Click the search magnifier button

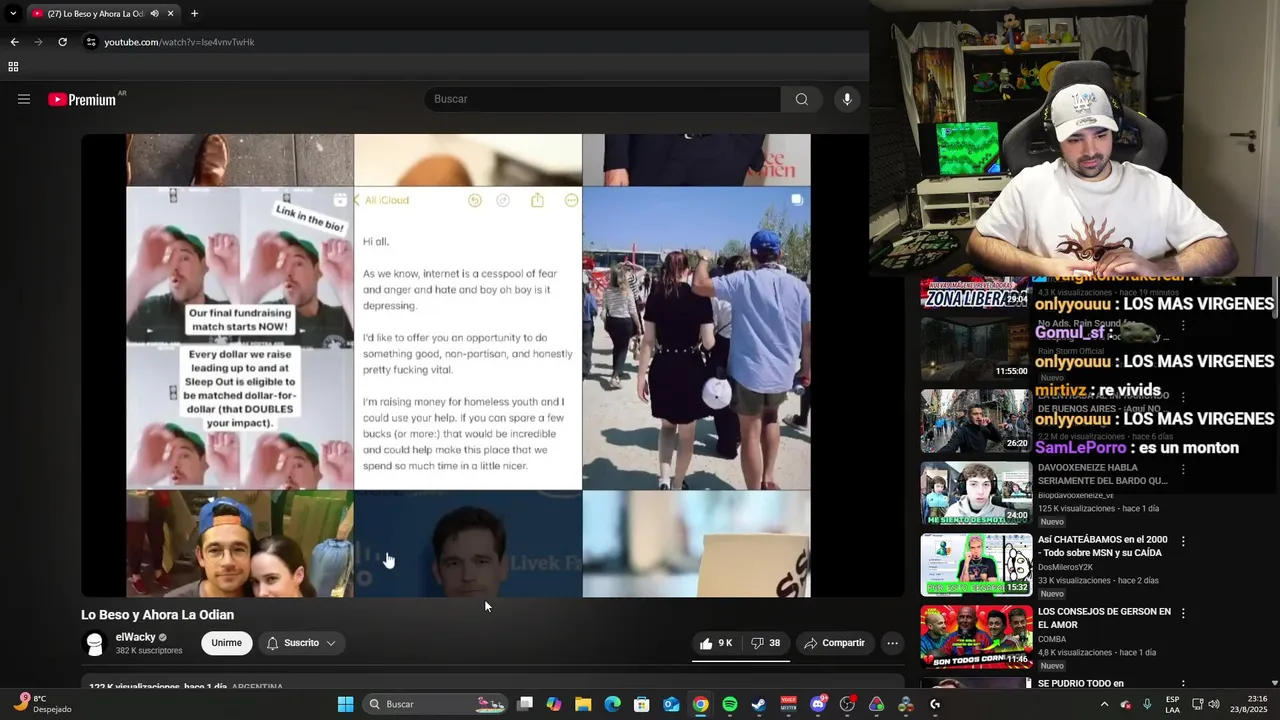click(x=802, y=99)
